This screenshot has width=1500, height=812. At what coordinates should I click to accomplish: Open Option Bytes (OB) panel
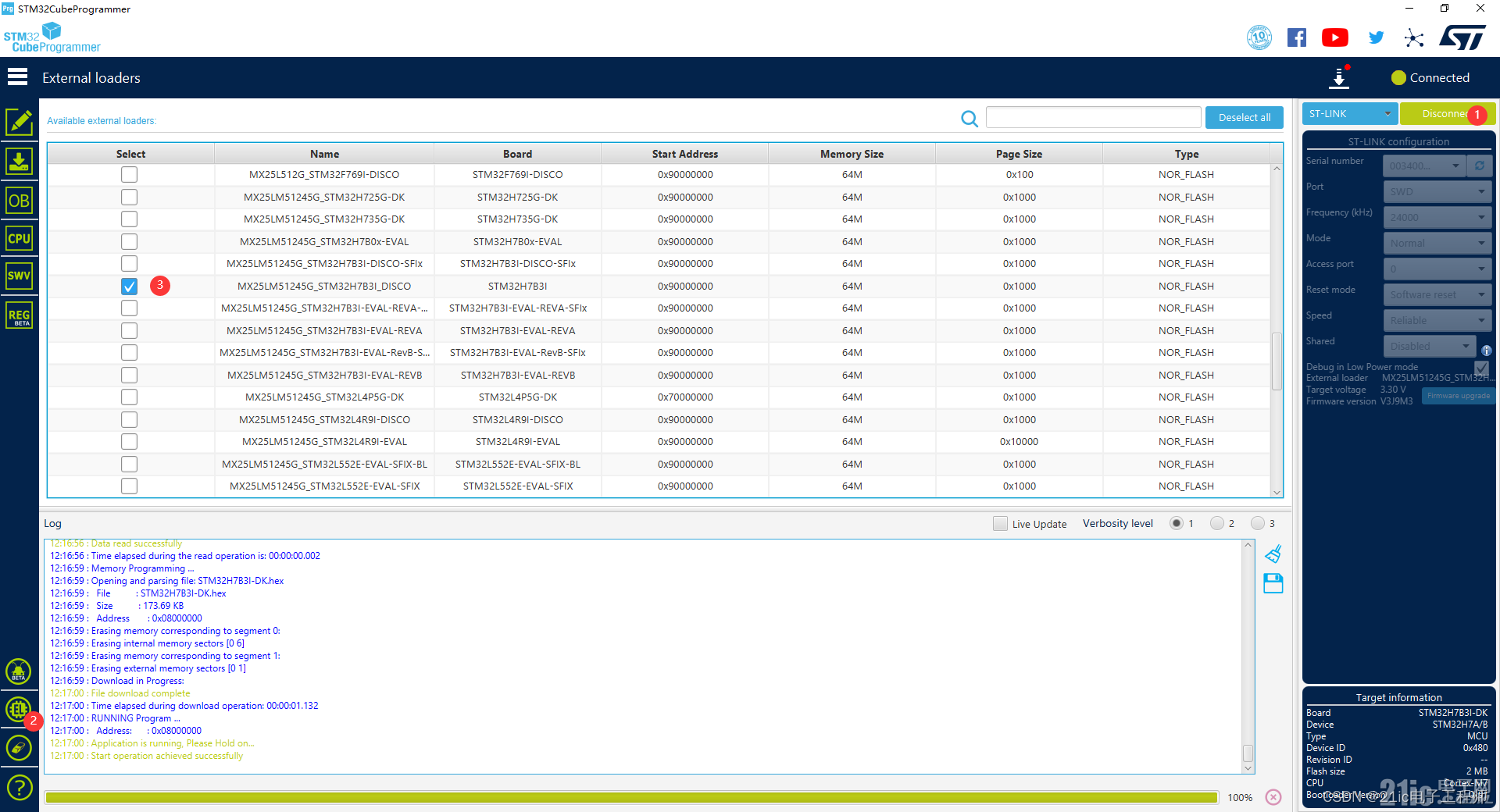click(x=19, y=201)
